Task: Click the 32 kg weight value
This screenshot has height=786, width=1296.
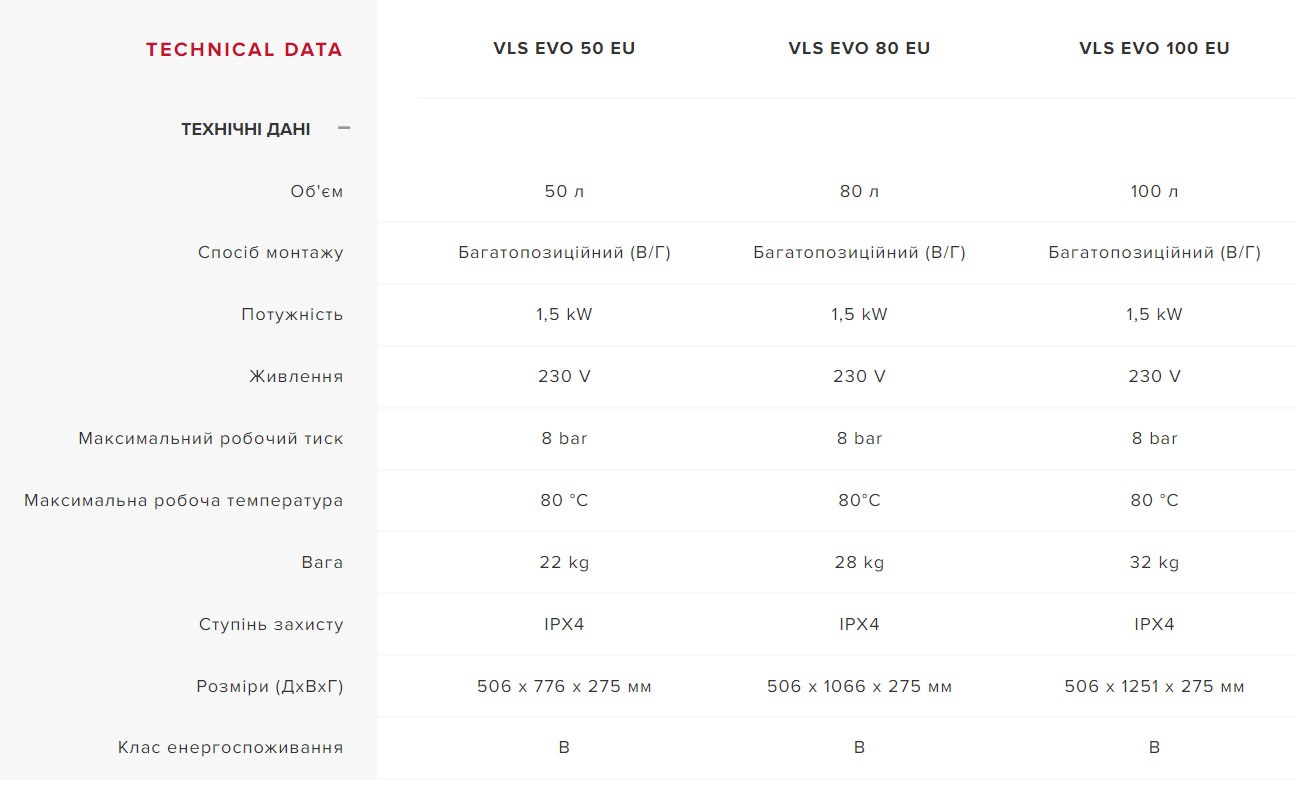Action: click(1154, 562)
